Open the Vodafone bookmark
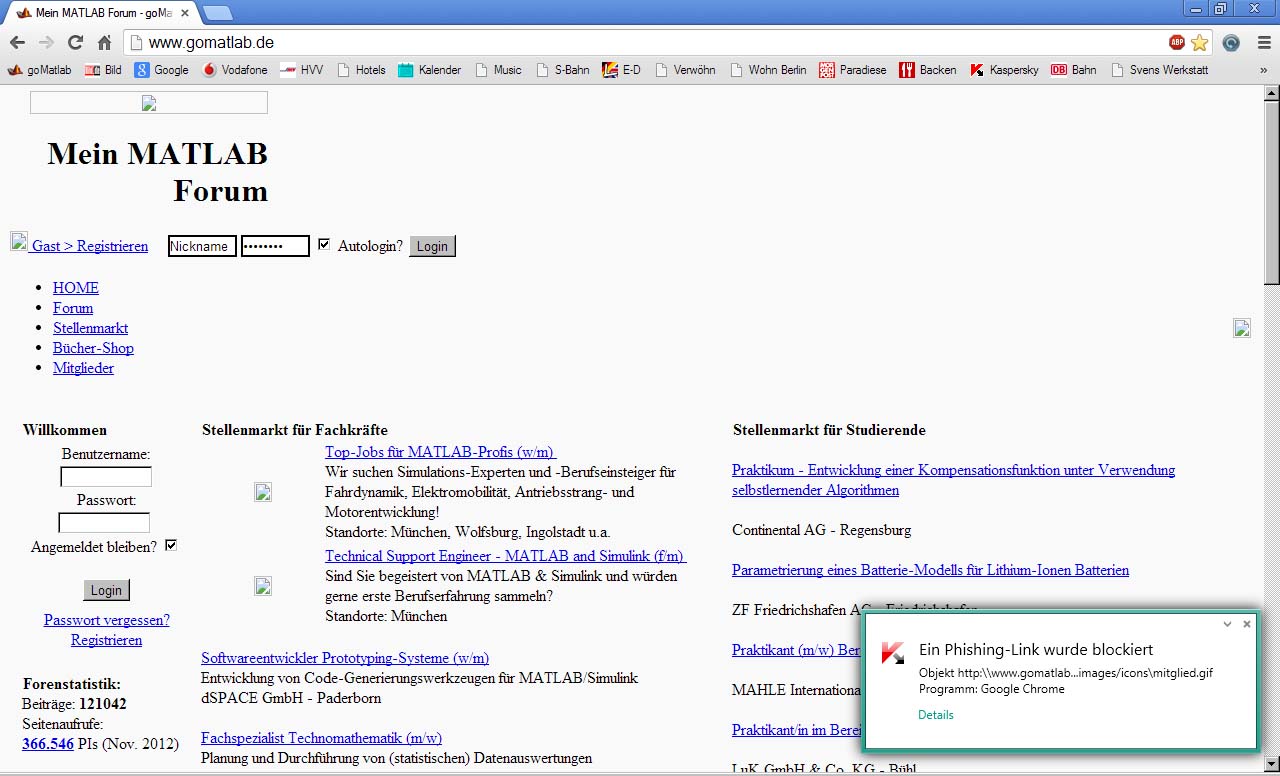This screenshot has width=1280, height=776. [x=235, y=70]
